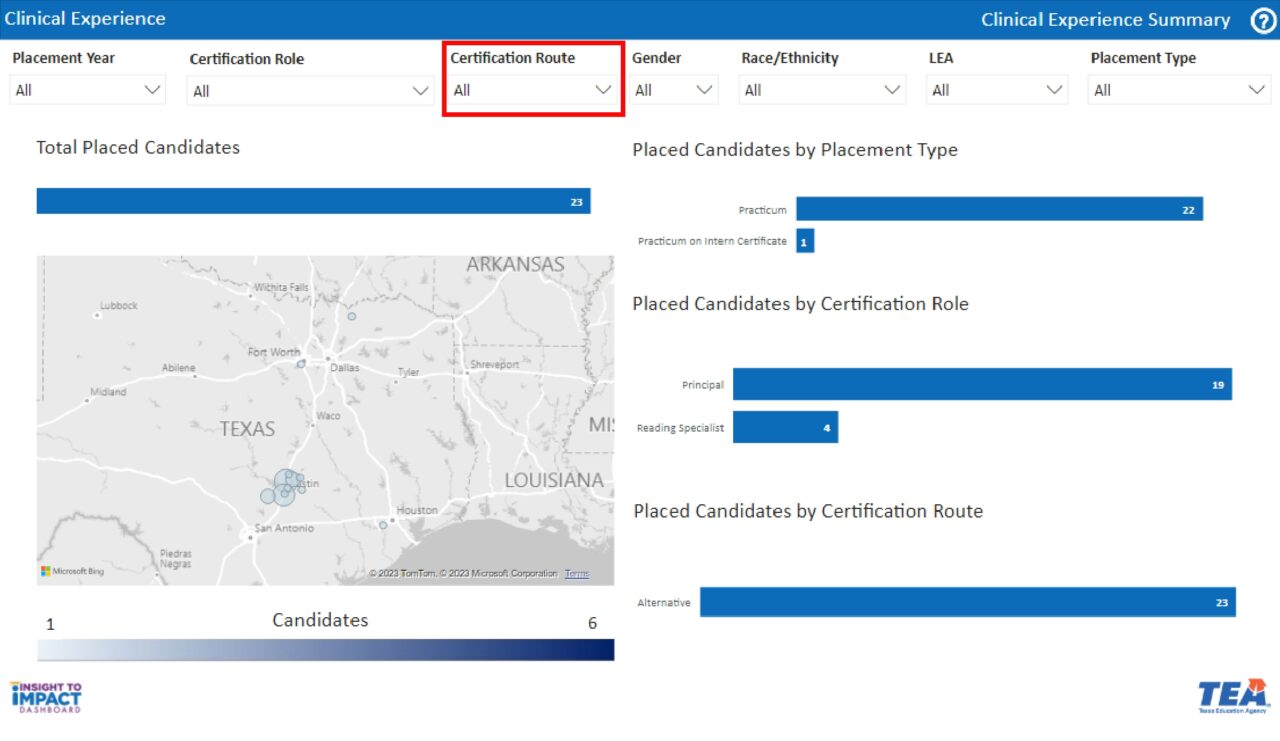Open the Terms link on map
Viewport: 1280px width, 741px height.
577,574
